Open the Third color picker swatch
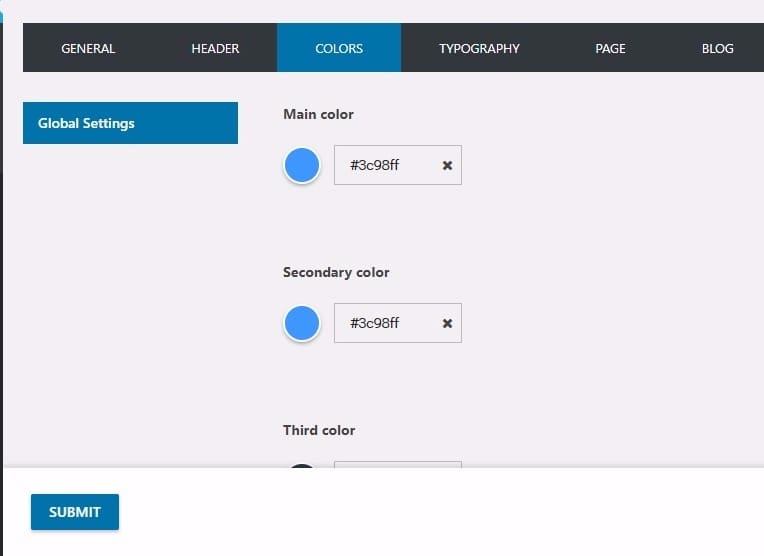This screenshot has height=556, width=764. click(x=302, y=465)
